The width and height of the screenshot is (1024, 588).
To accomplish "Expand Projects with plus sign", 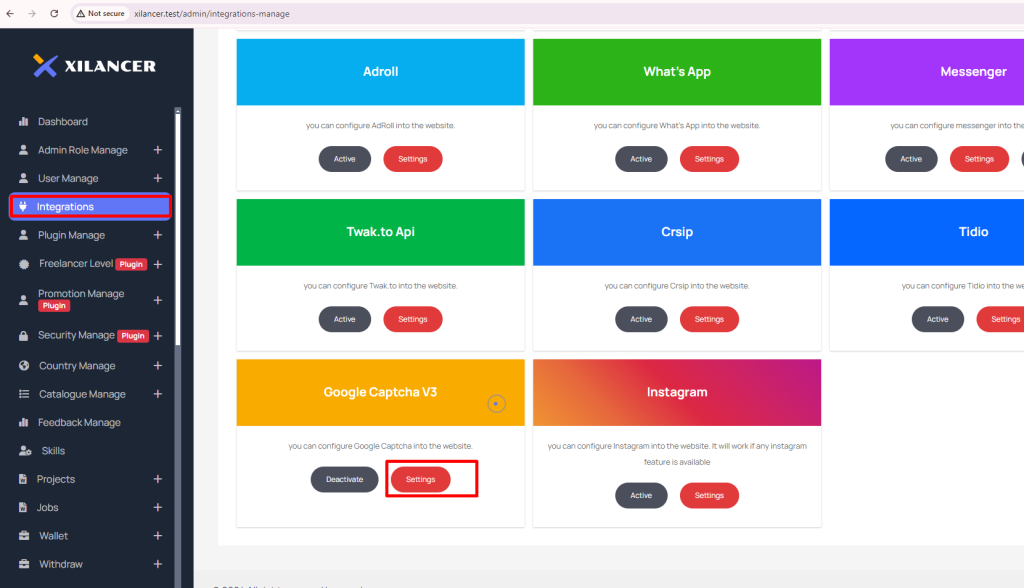I will click(x=157, y=479).
